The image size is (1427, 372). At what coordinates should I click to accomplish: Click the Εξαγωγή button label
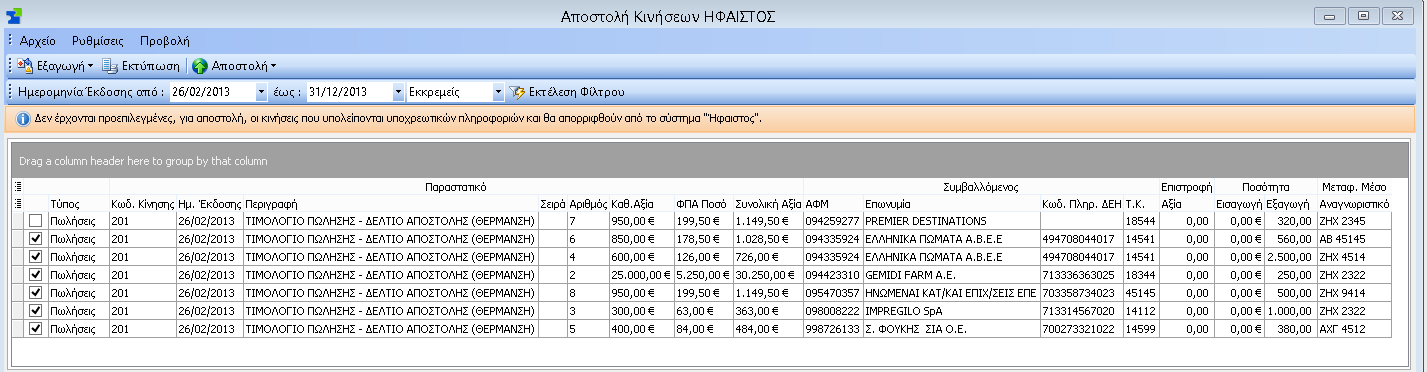coord(60,66)
